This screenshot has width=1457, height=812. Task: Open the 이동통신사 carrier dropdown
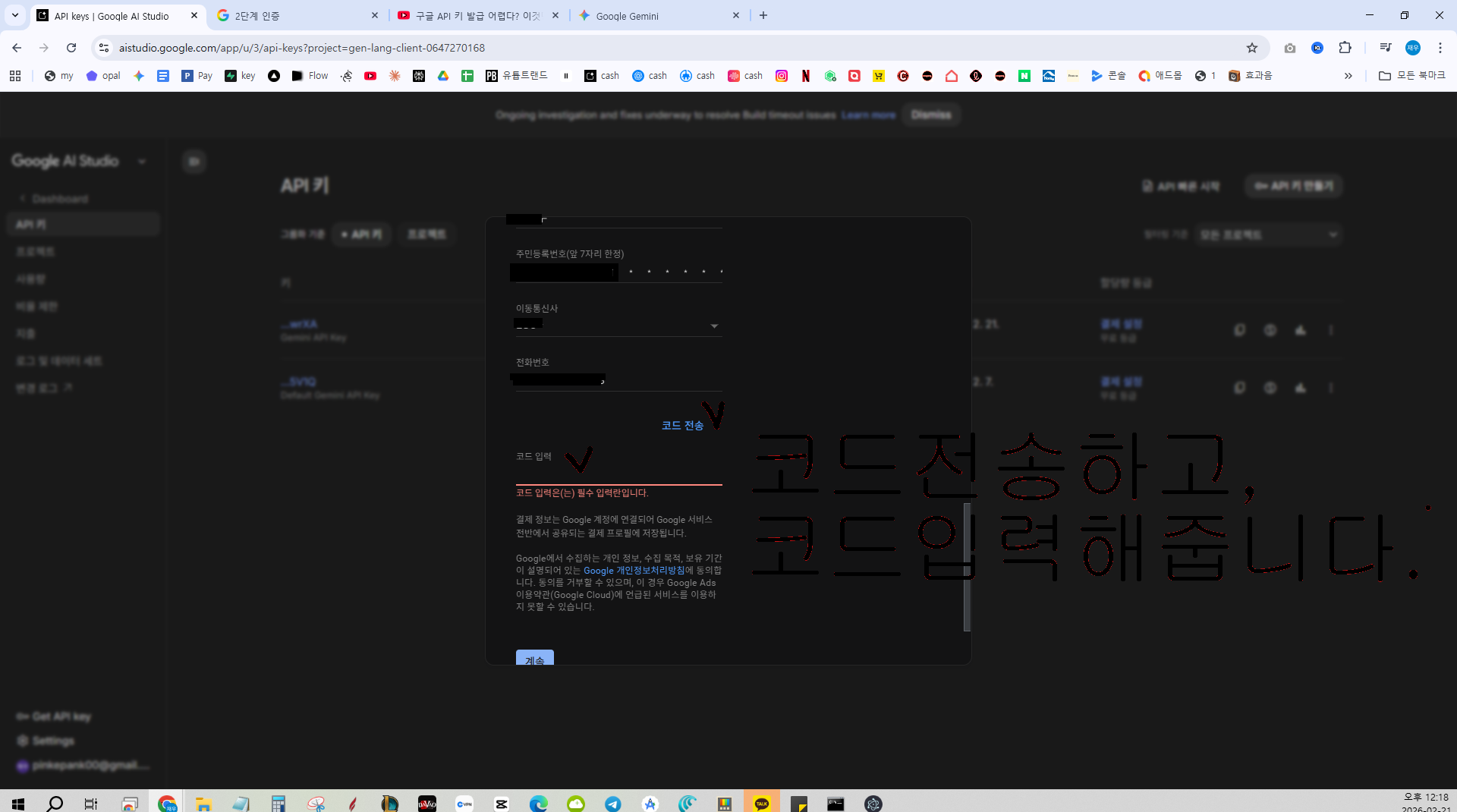(618, 325)
